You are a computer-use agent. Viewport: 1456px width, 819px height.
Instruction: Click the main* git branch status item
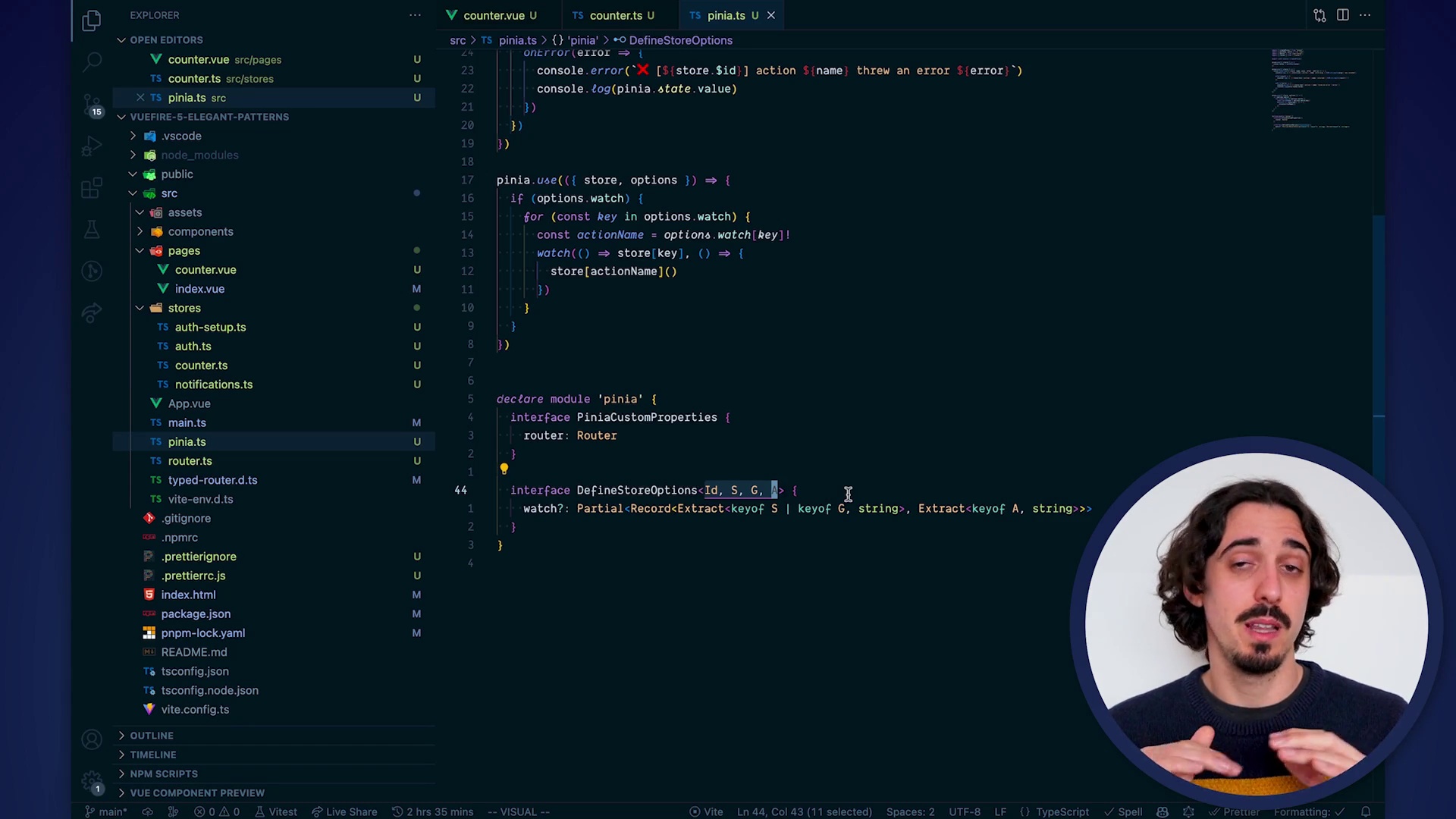point(106,811)
